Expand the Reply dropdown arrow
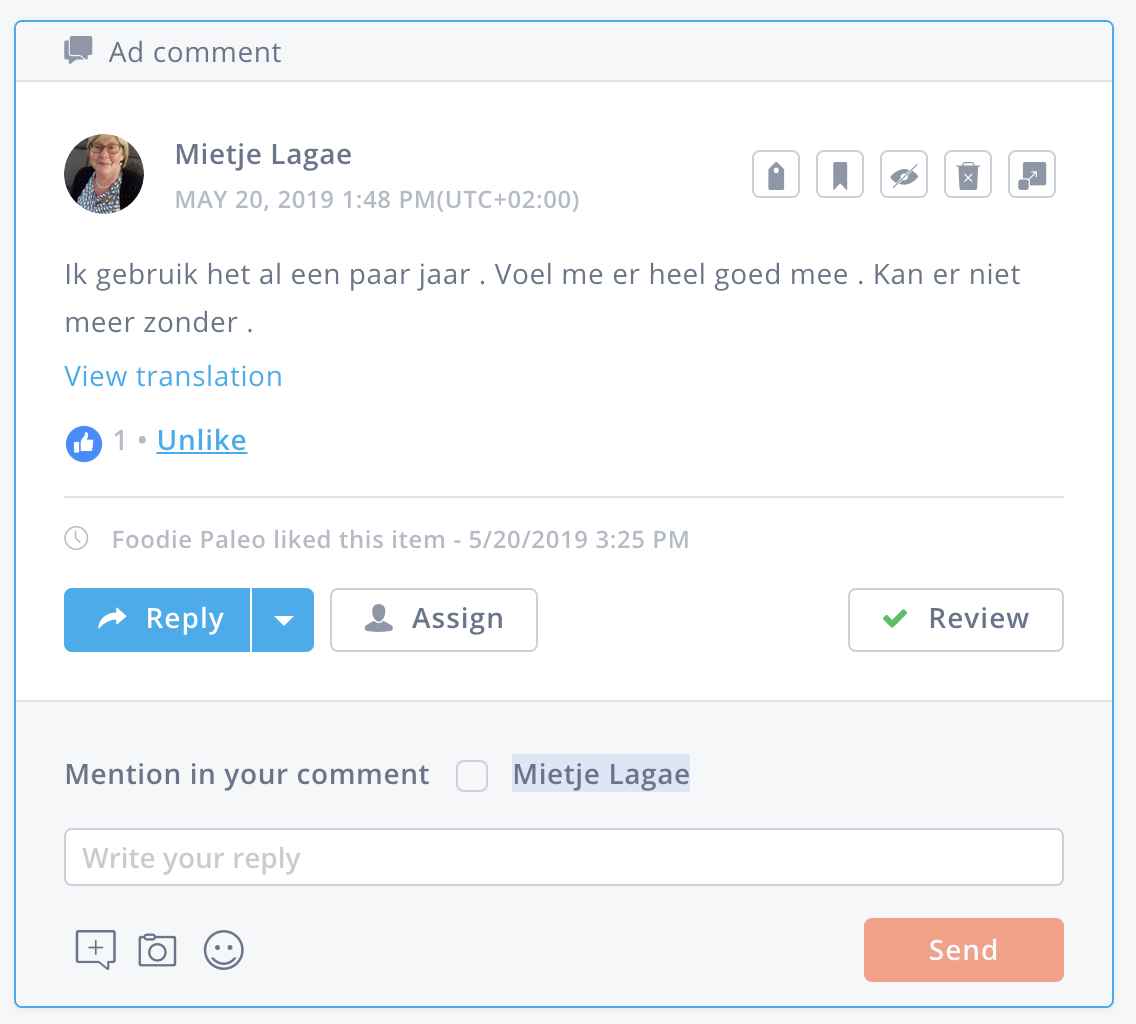 pyautogui.click(x=283, y=620)
